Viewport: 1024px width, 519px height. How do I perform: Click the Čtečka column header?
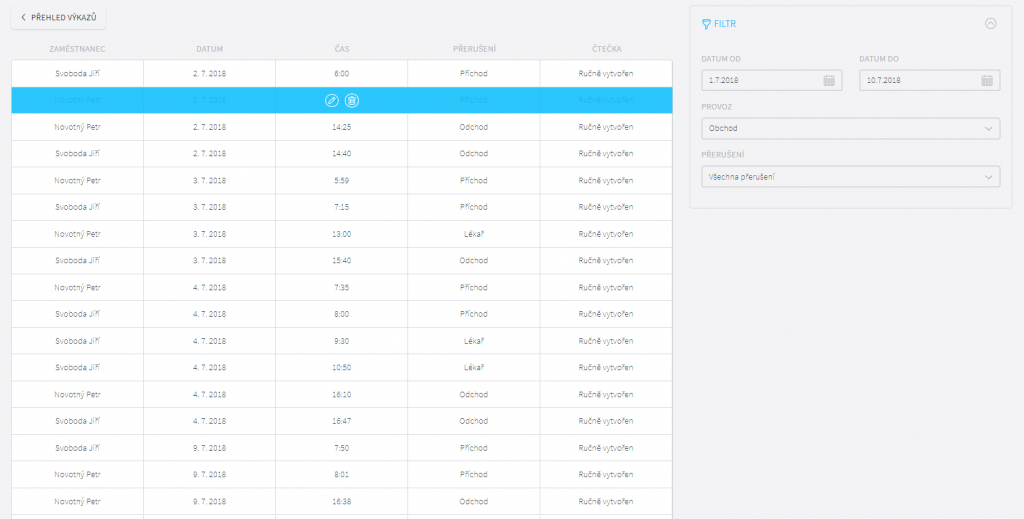pyautogui.click(x=605, y=49)
